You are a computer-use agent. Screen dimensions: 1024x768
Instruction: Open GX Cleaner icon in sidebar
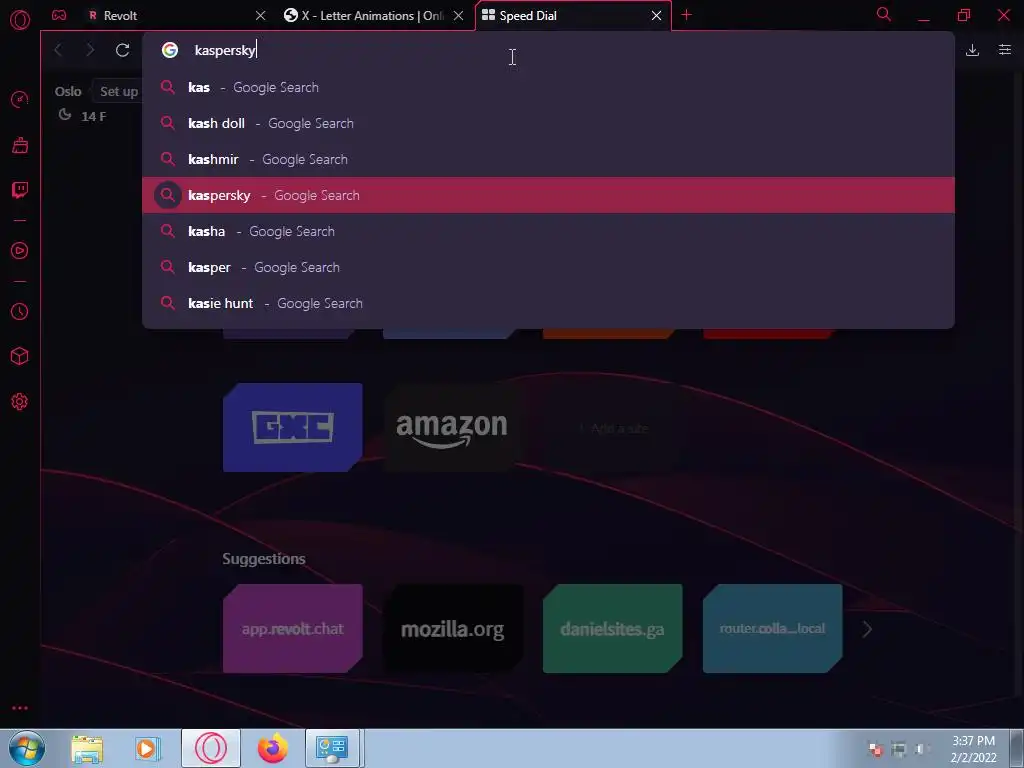tap(20, 145)
